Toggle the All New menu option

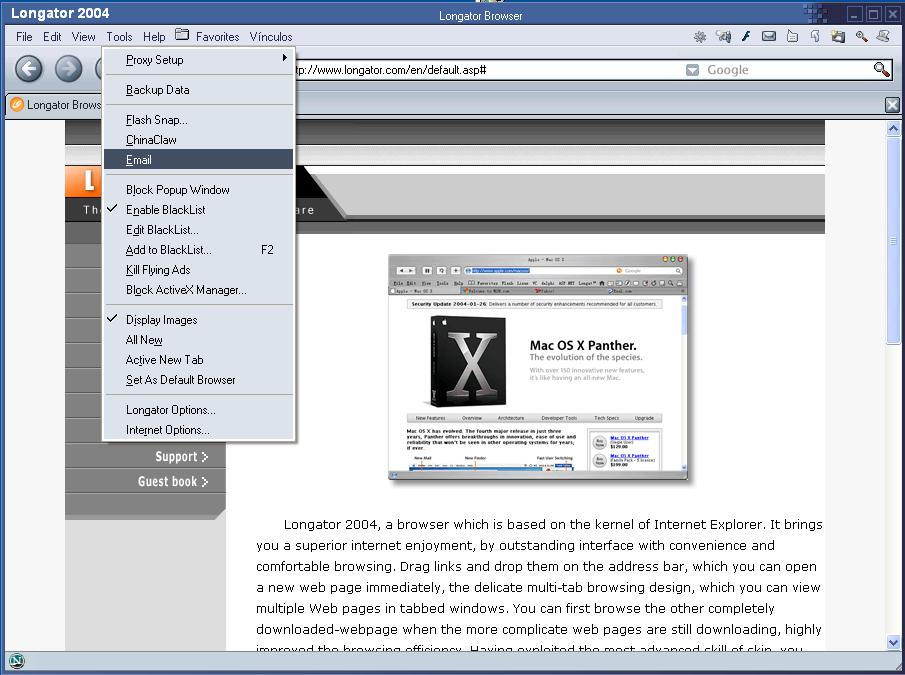[x=199, y=340]
